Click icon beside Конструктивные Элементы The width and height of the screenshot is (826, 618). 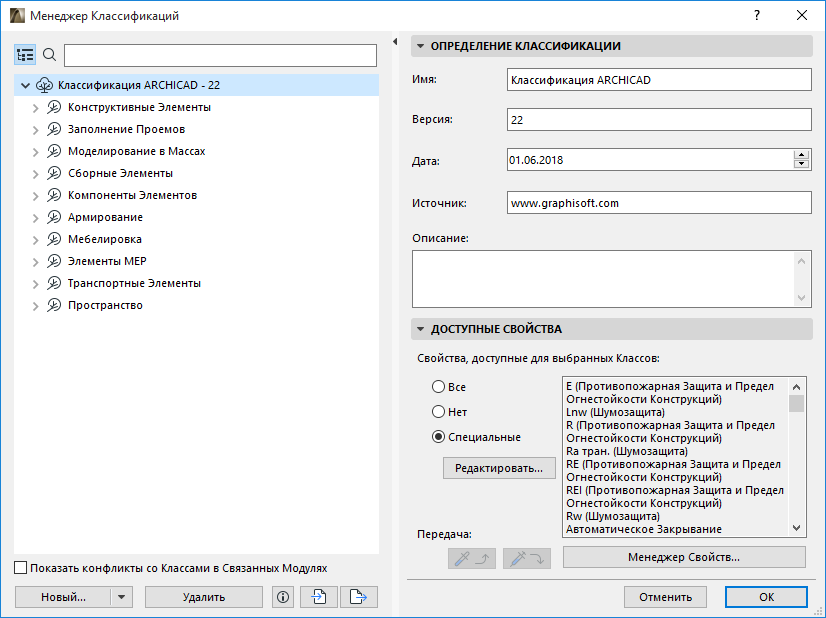click(54, 107)
